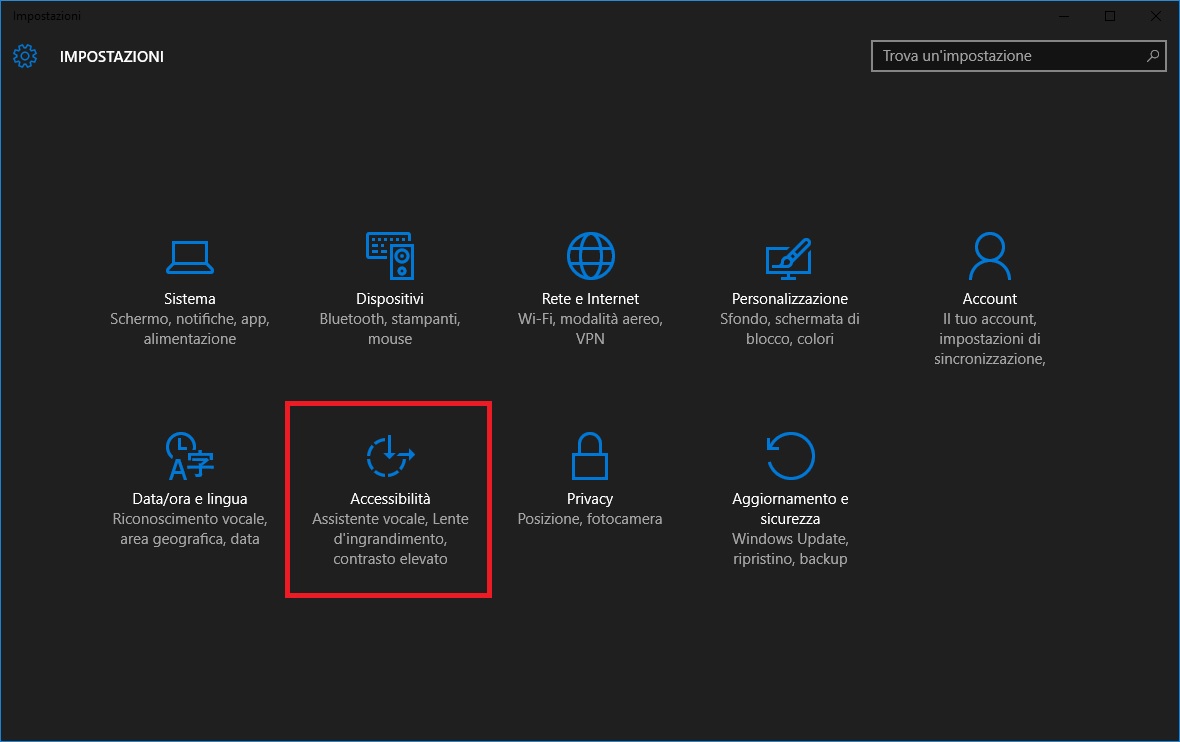Click 'Posizione, fotocamera' text under Privacy

click(590, 519)
